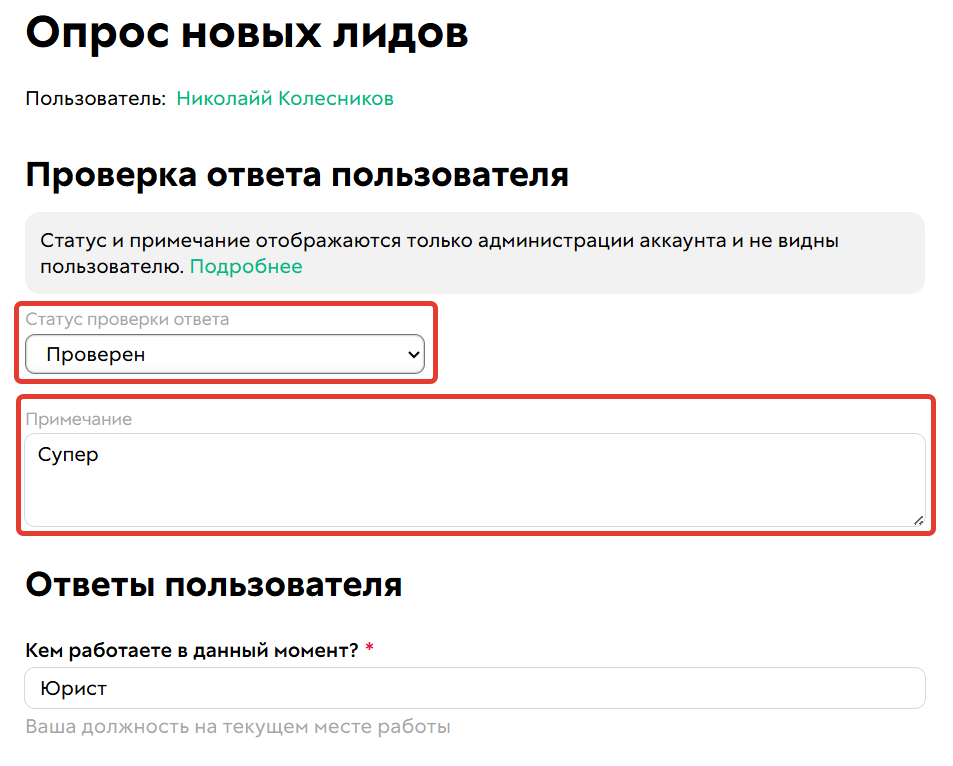The image size is (953, 766).
Task: Click the Подробнее link
Action: point(246,266)
